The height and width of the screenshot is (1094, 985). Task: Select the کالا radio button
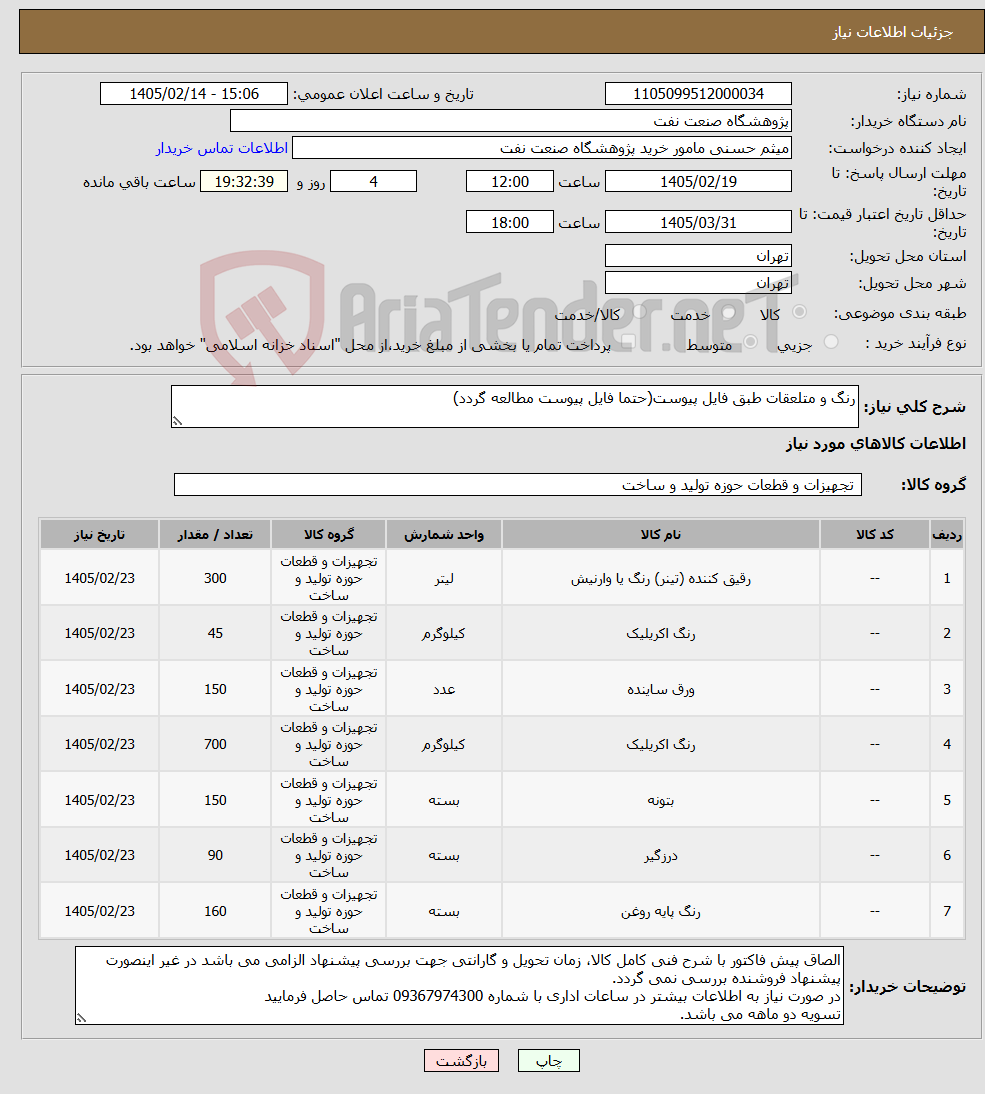(799, 312)
